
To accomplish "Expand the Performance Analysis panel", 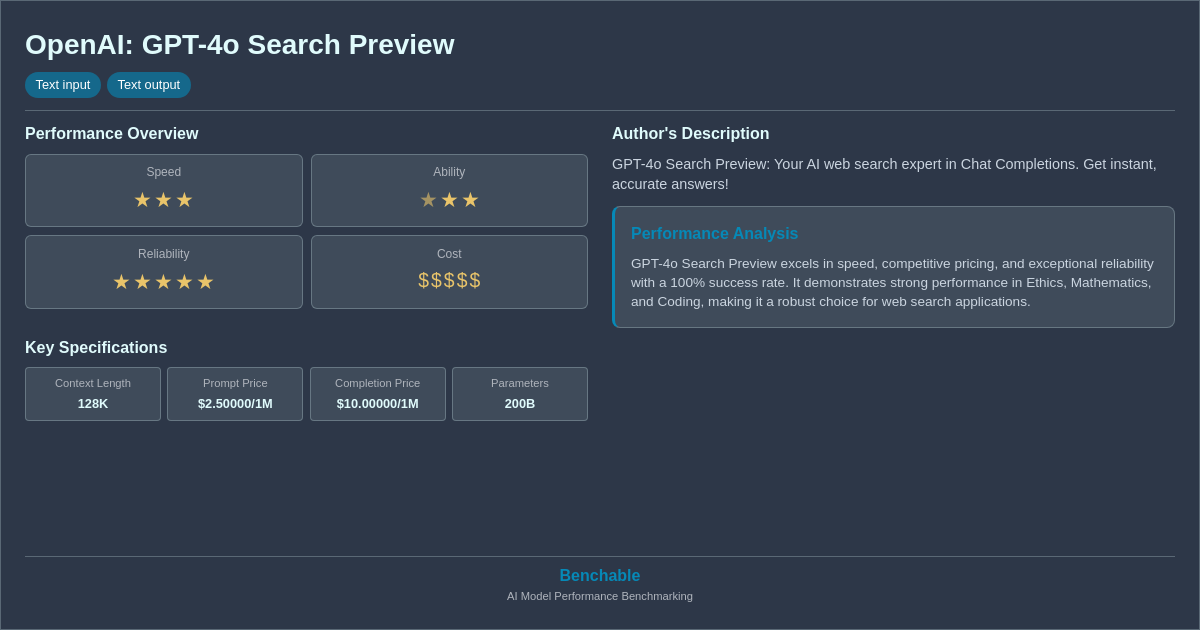I will pyautogui.click(x=893, y=265).
